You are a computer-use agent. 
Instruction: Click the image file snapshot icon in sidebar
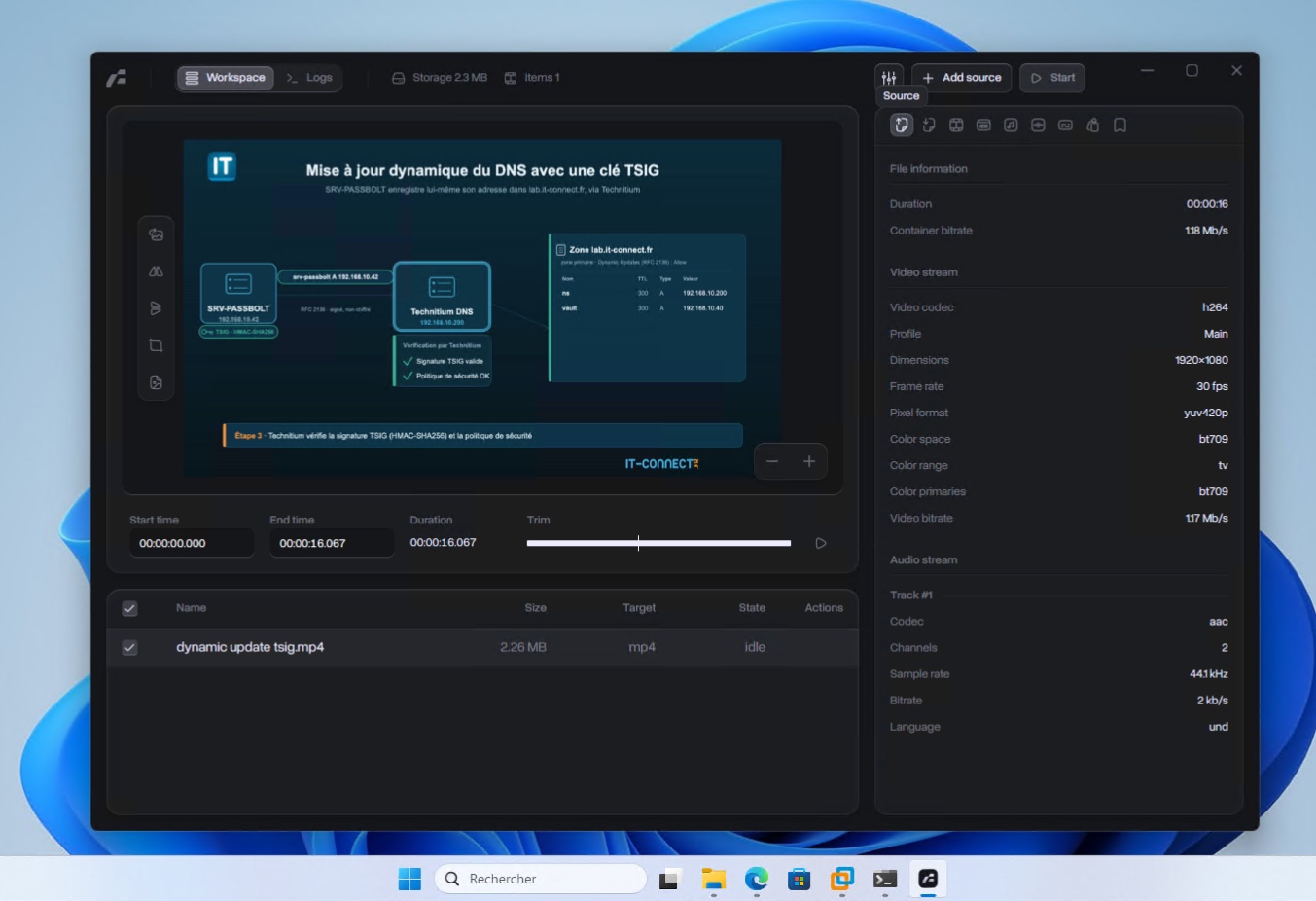click(156, 382)
